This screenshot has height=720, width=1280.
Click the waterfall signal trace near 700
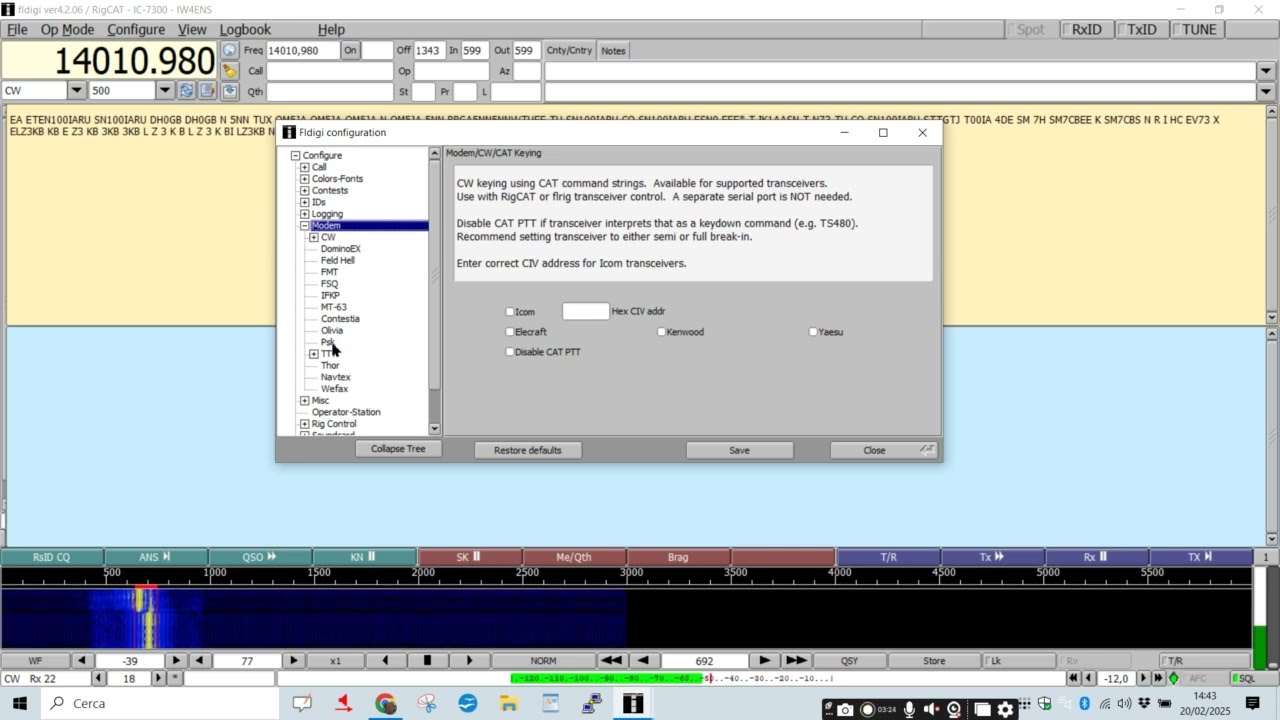[x=147, y=618]
